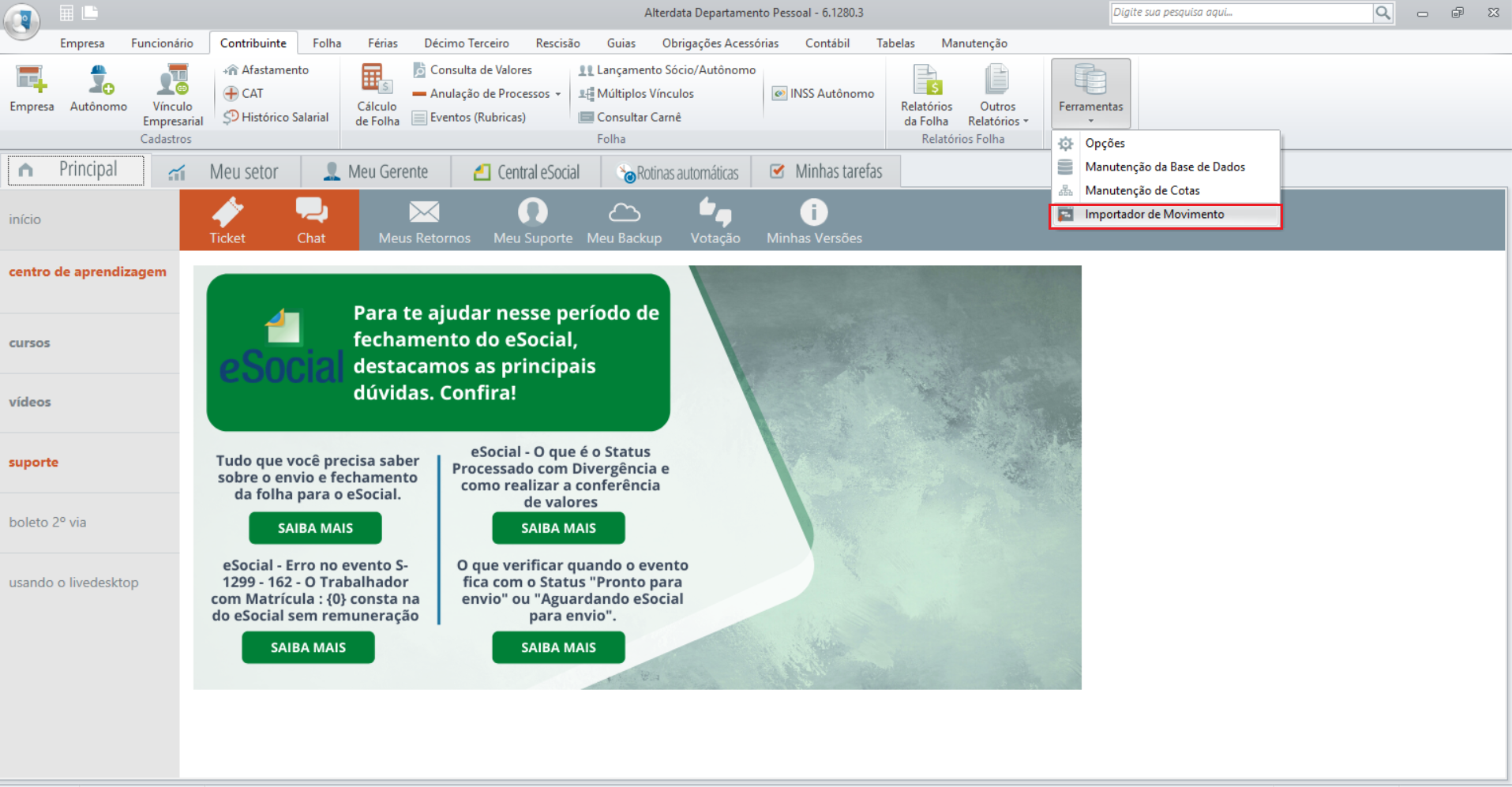Click the grid icon in title bar
The image size is (1512, 787).
pyautogui.click(x=66, y=13)
